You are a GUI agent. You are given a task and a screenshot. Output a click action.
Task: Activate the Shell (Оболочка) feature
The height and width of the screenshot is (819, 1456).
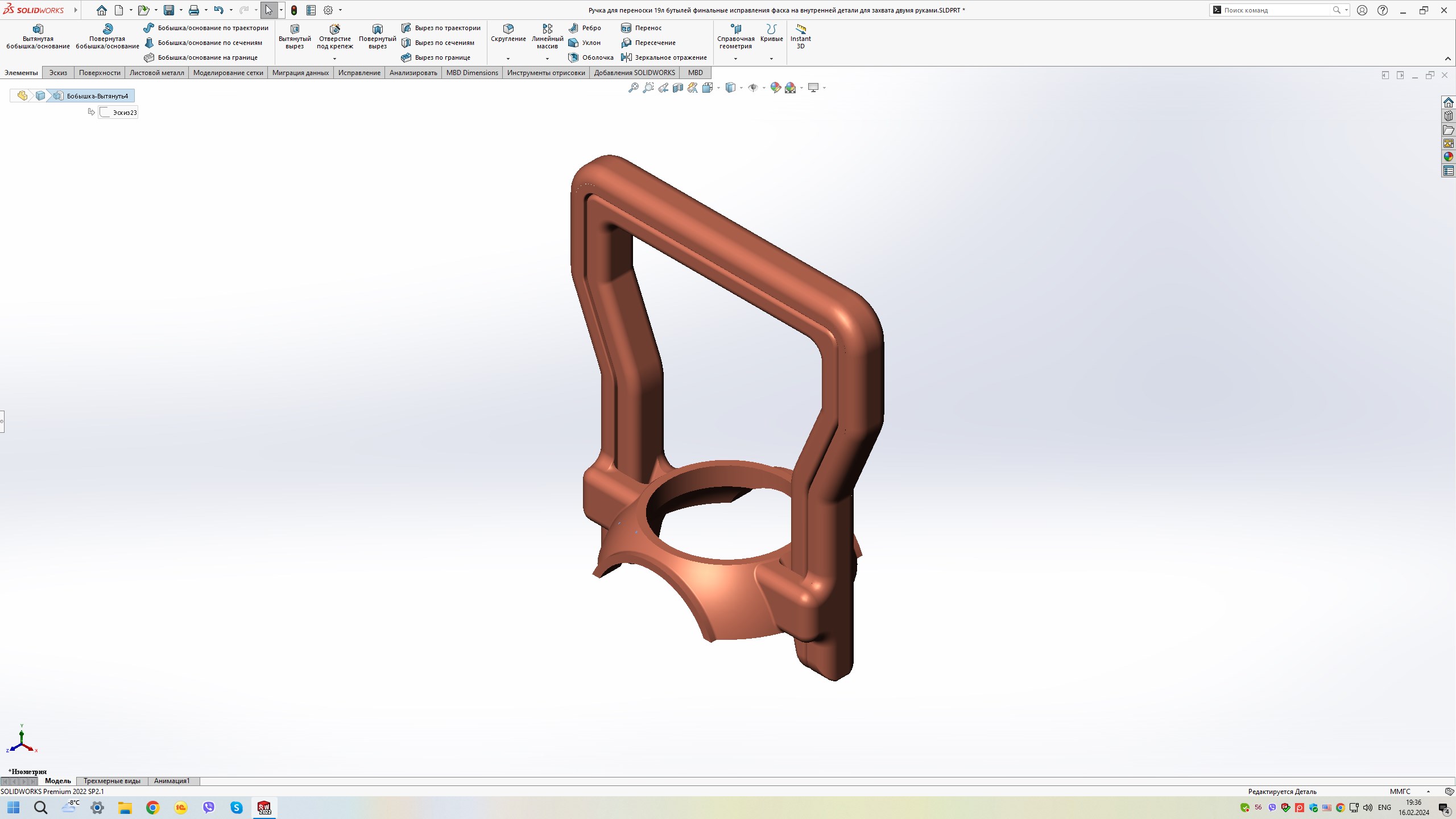point(591,57)
